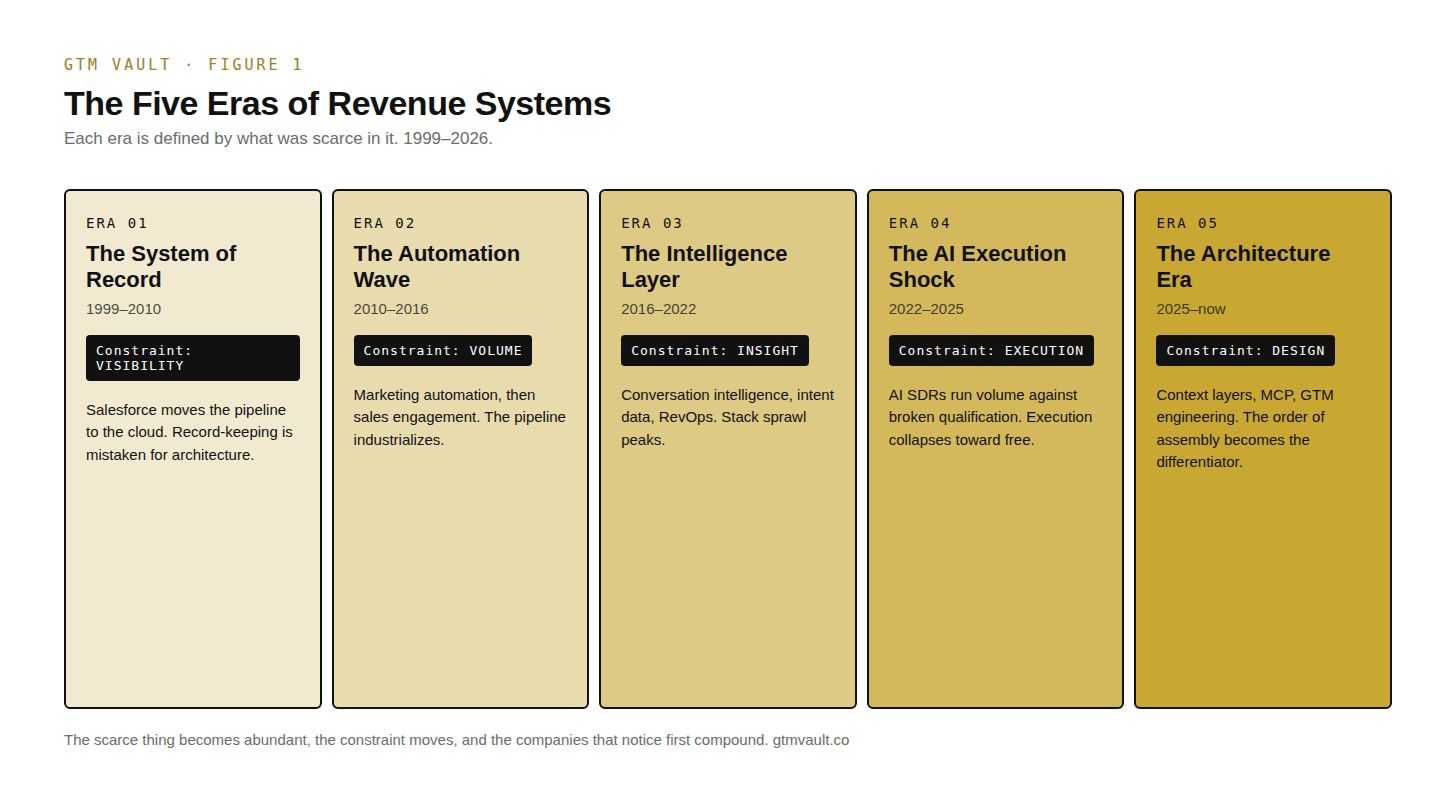The width and height of the screenshot is (1456, 800).
Task: Select the 'ERA 05' label
Action: (x=1187, y=223)
